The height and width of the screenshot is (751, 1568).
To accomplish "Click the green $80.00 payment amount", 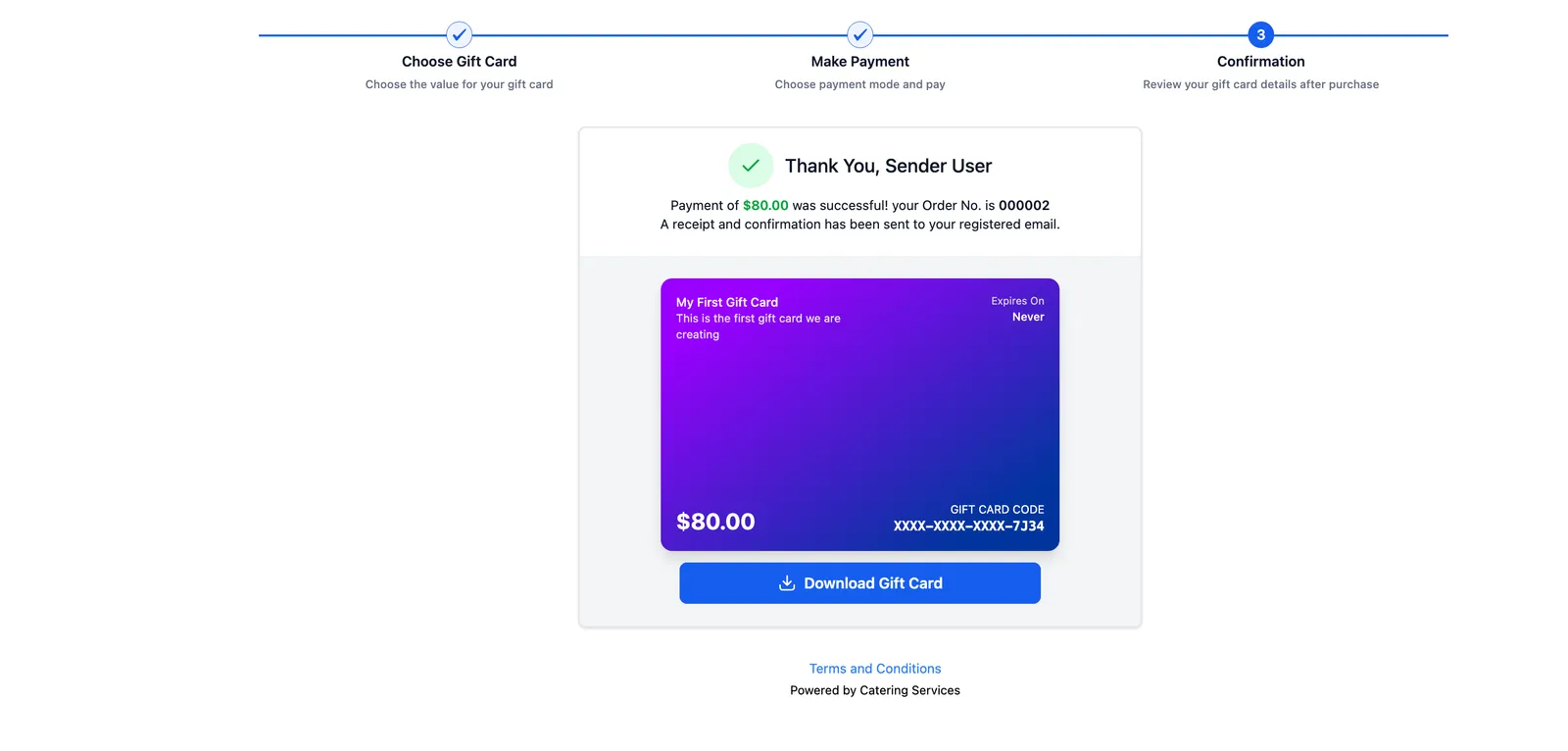I will tap(765, 206).
